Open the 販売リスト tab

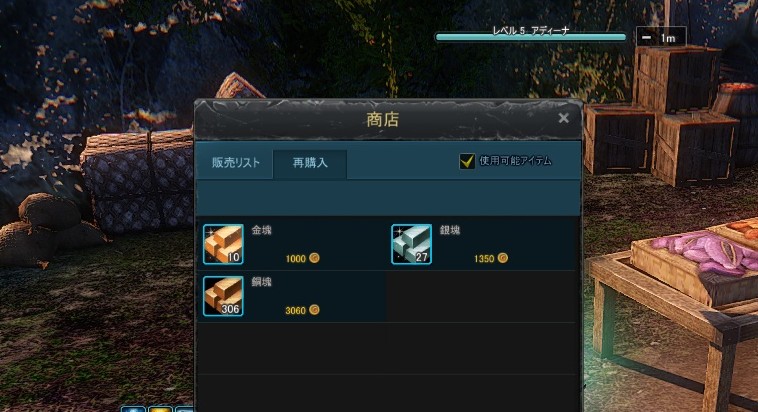point(235,163)
